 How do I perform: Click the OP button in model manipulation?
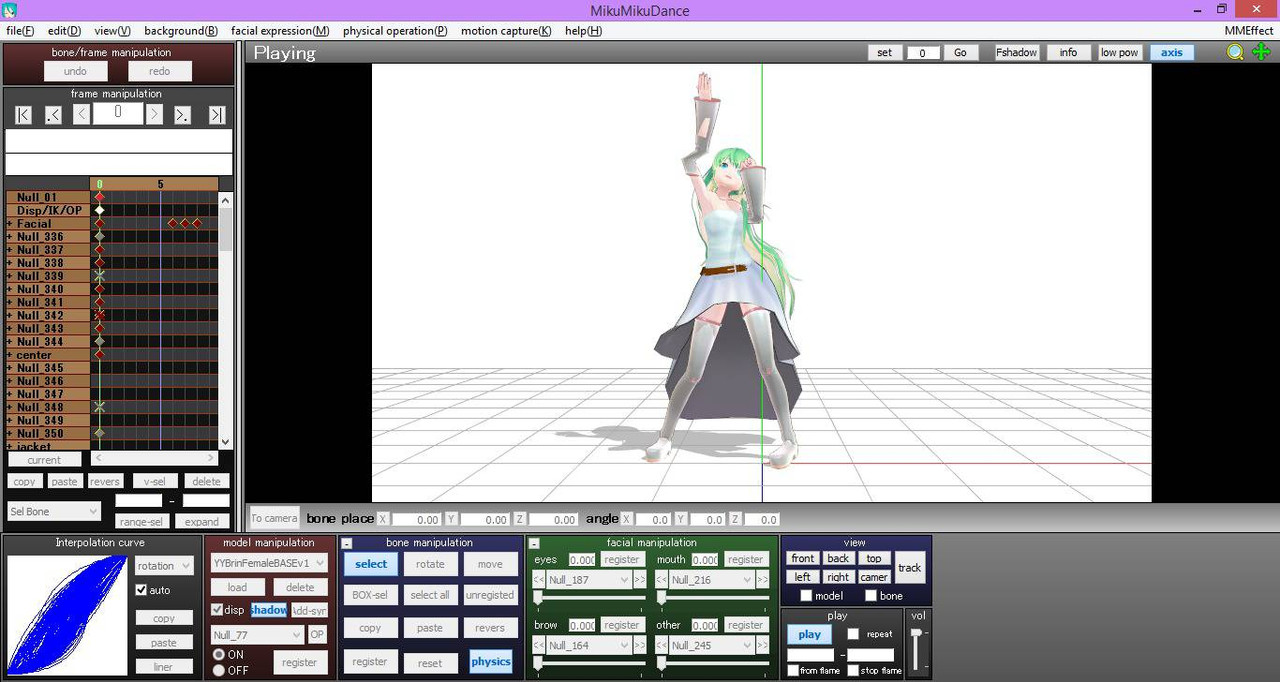coord(317,635)
